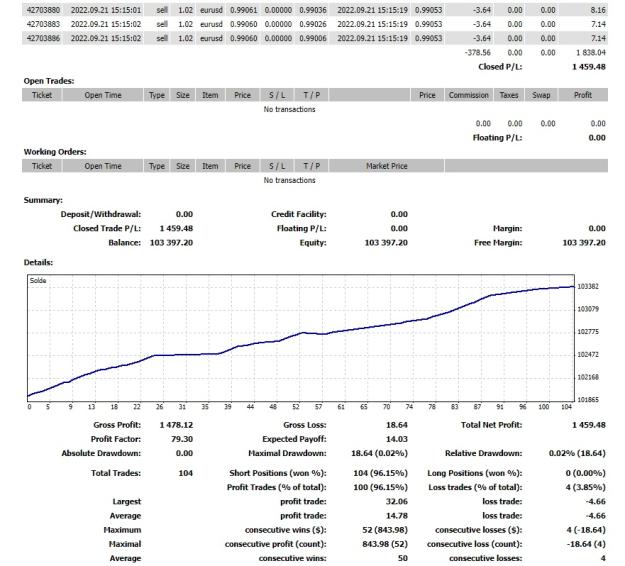
Task: Click the Equity value 103 397.20
Action: pyautogui.click(x=386, y=243)
